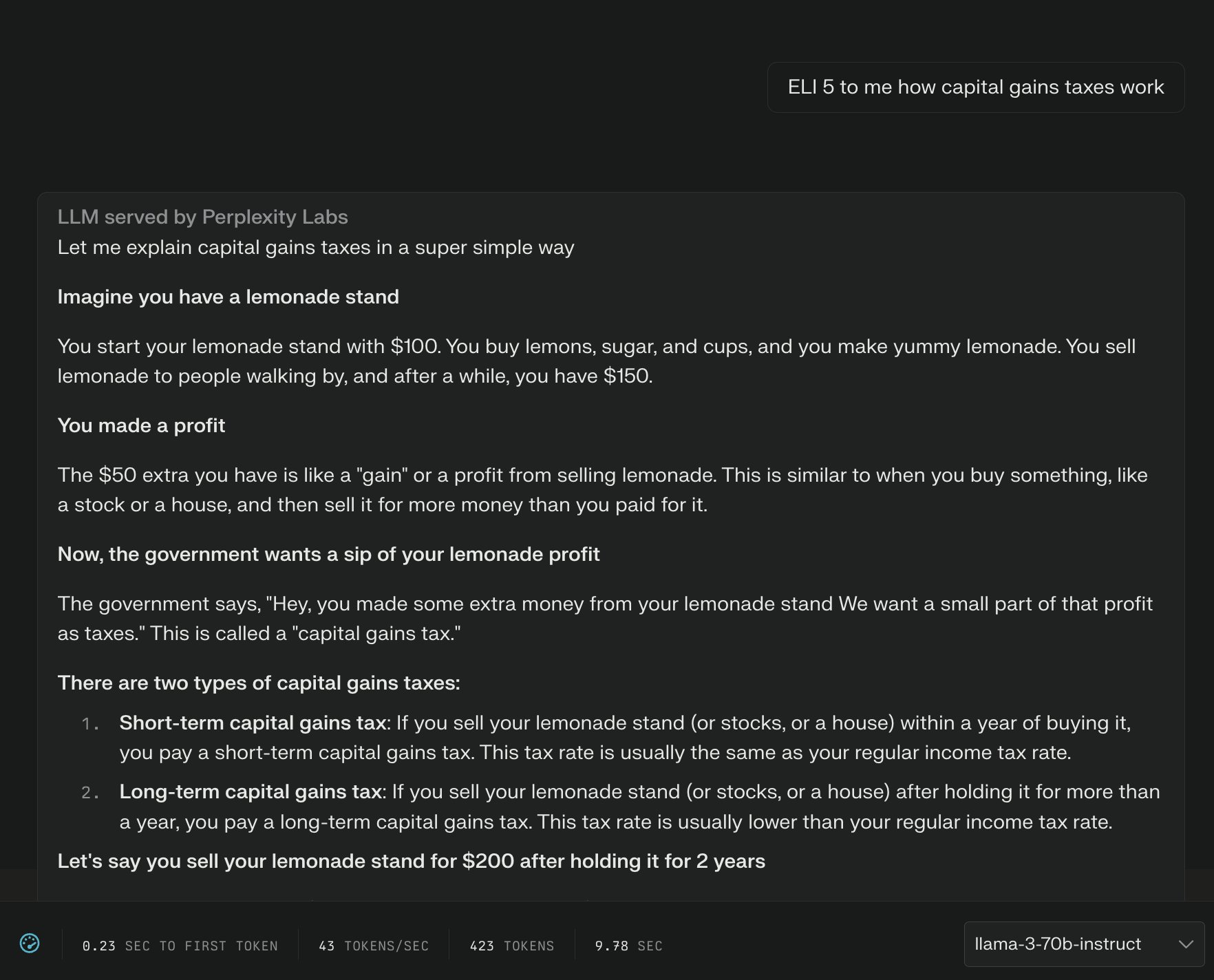
Task: Click the Let me explain capital gains intro line
Action: click(316, 247)
